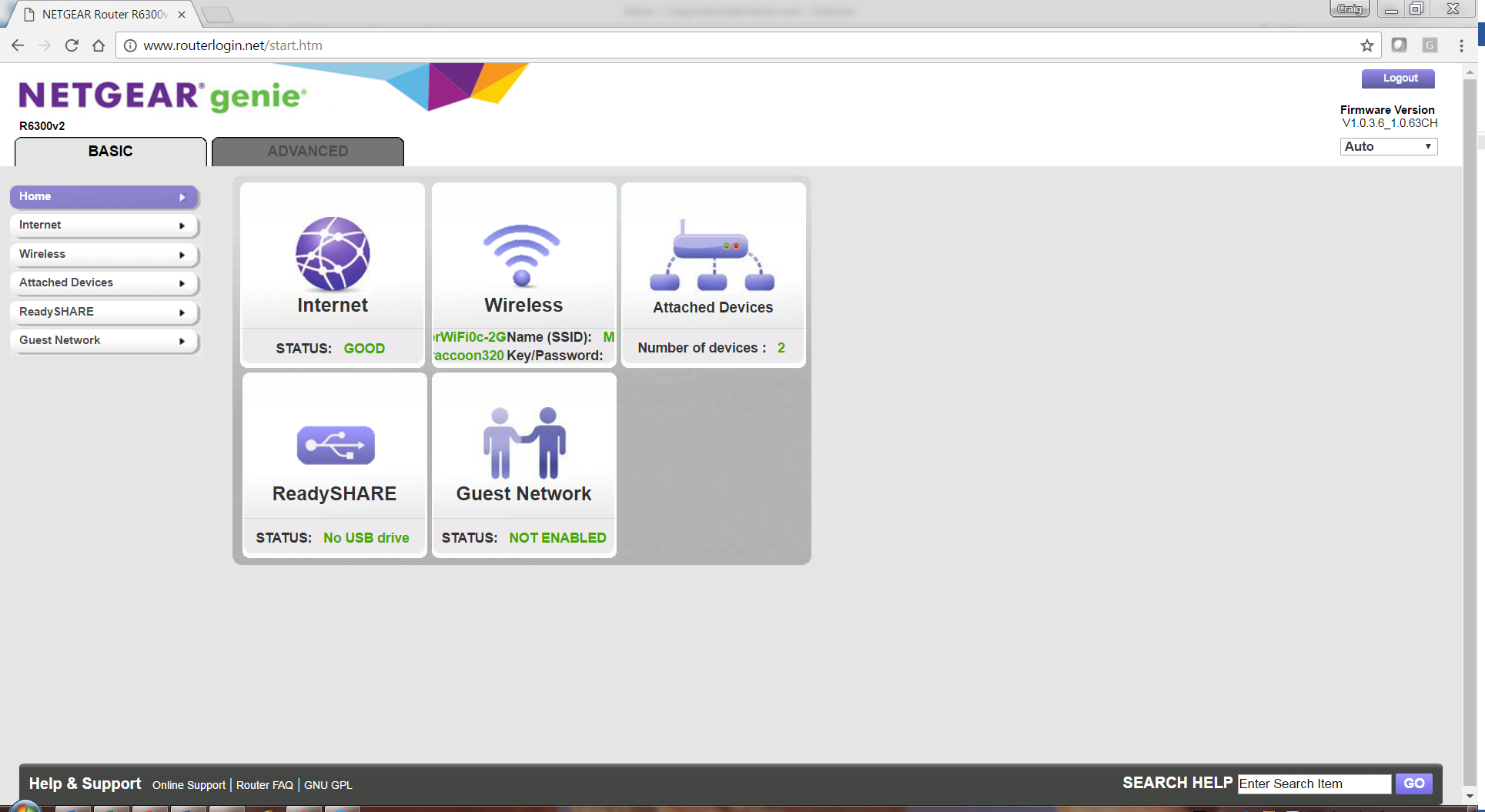Image resolution: width=1485 pixels, height=812 pixels.
Task: Click the page scrollbar up arrow
Action: coord(1470,72)
